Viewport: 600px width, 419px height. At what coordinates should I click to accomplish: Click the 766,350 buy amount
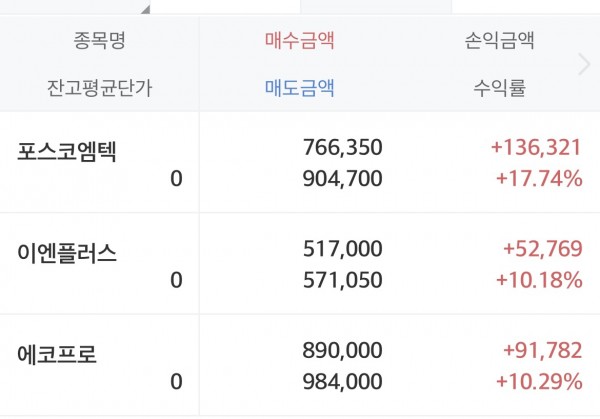pos(342,148)
